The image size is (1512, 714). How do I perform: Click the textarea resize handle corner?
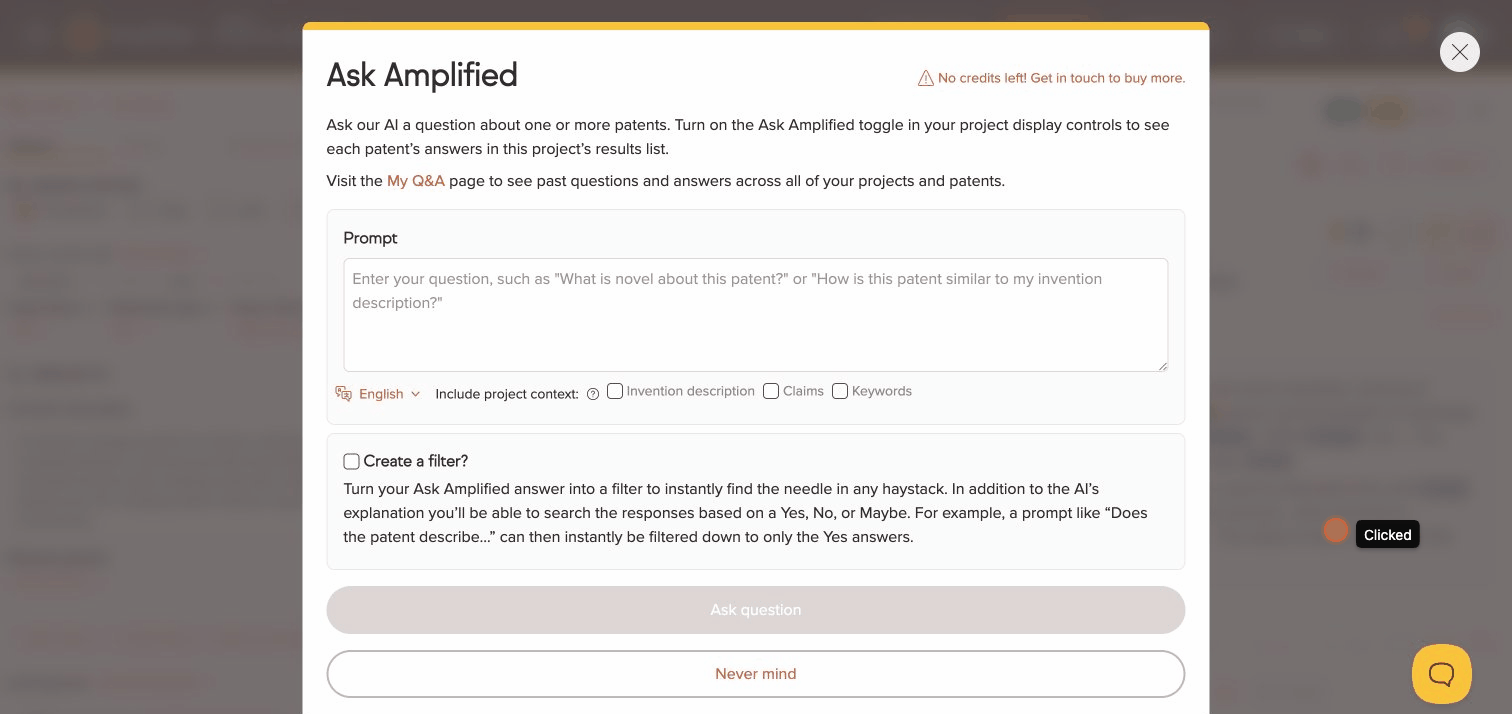pyautogui.click(x=1163, y=368)
